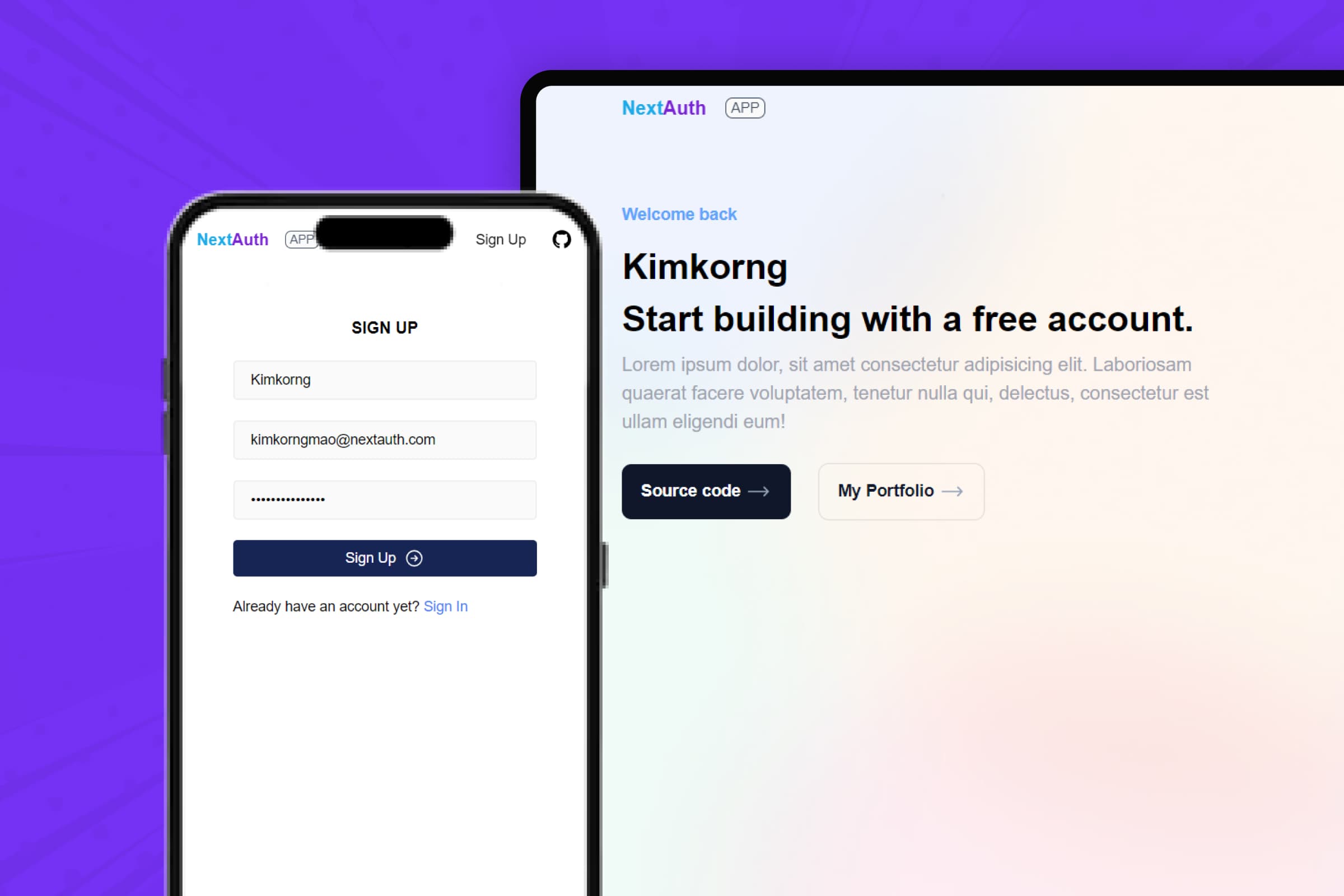
Task: Click the Sign Up menu item in desktop header
Action: [500, 239]
